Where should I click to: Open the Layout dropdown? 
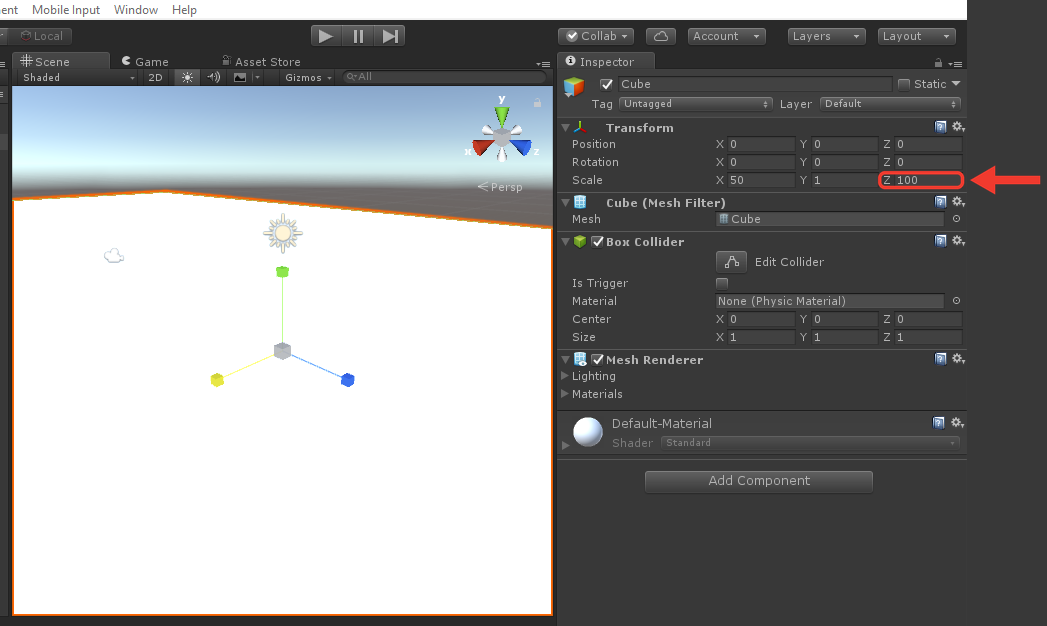916,36
